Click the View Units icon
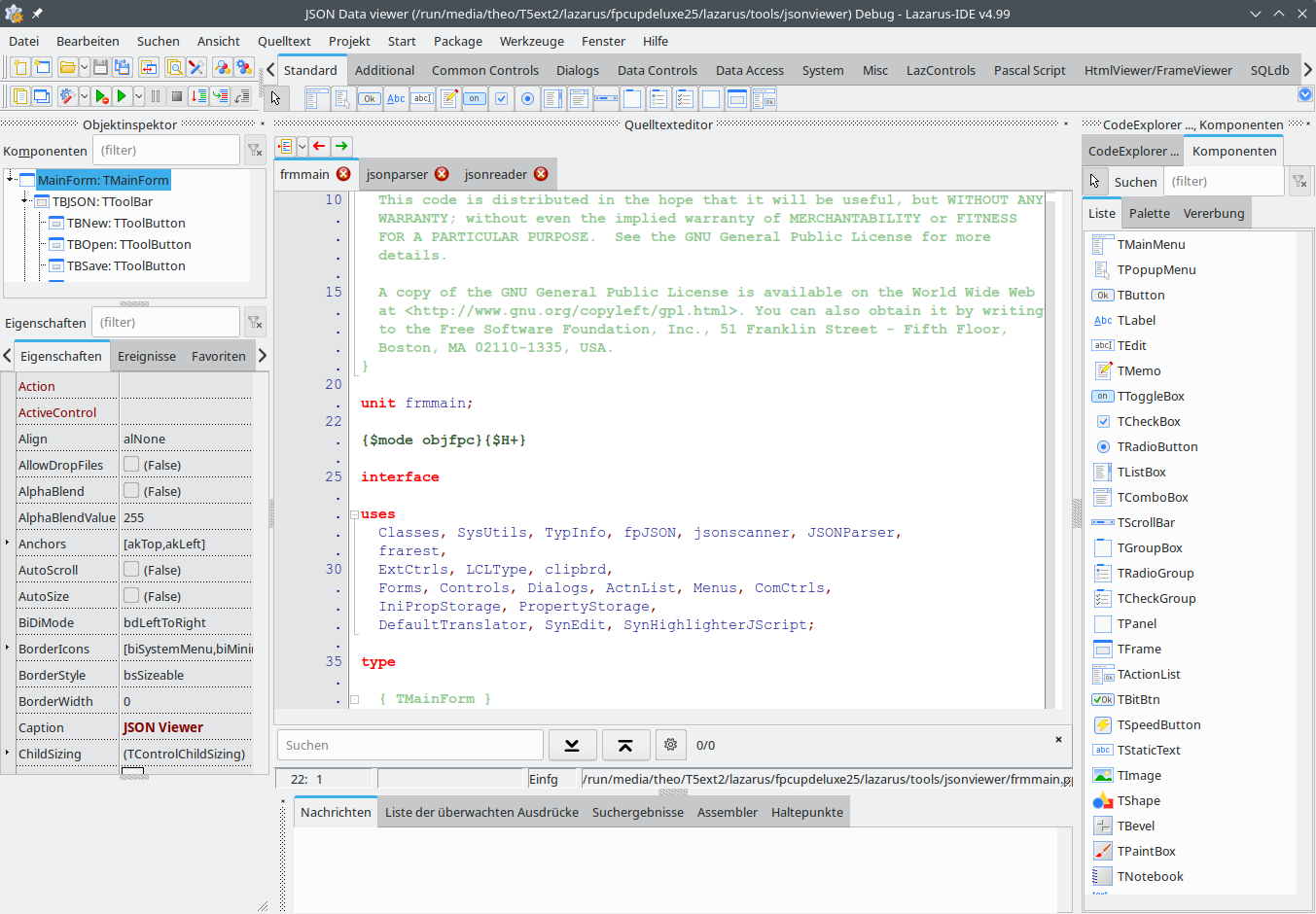The height and width of the screenshot is (914, 1316). (x=20, y=96)
